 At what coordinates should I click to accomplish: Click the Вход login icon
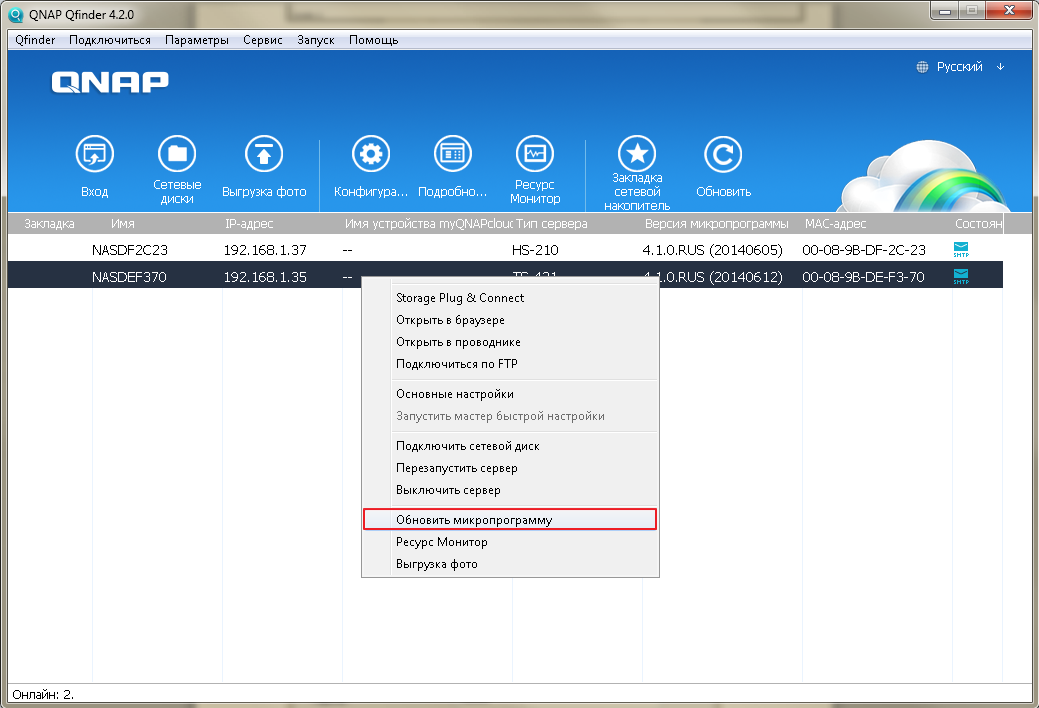click(x=95, y=154)
